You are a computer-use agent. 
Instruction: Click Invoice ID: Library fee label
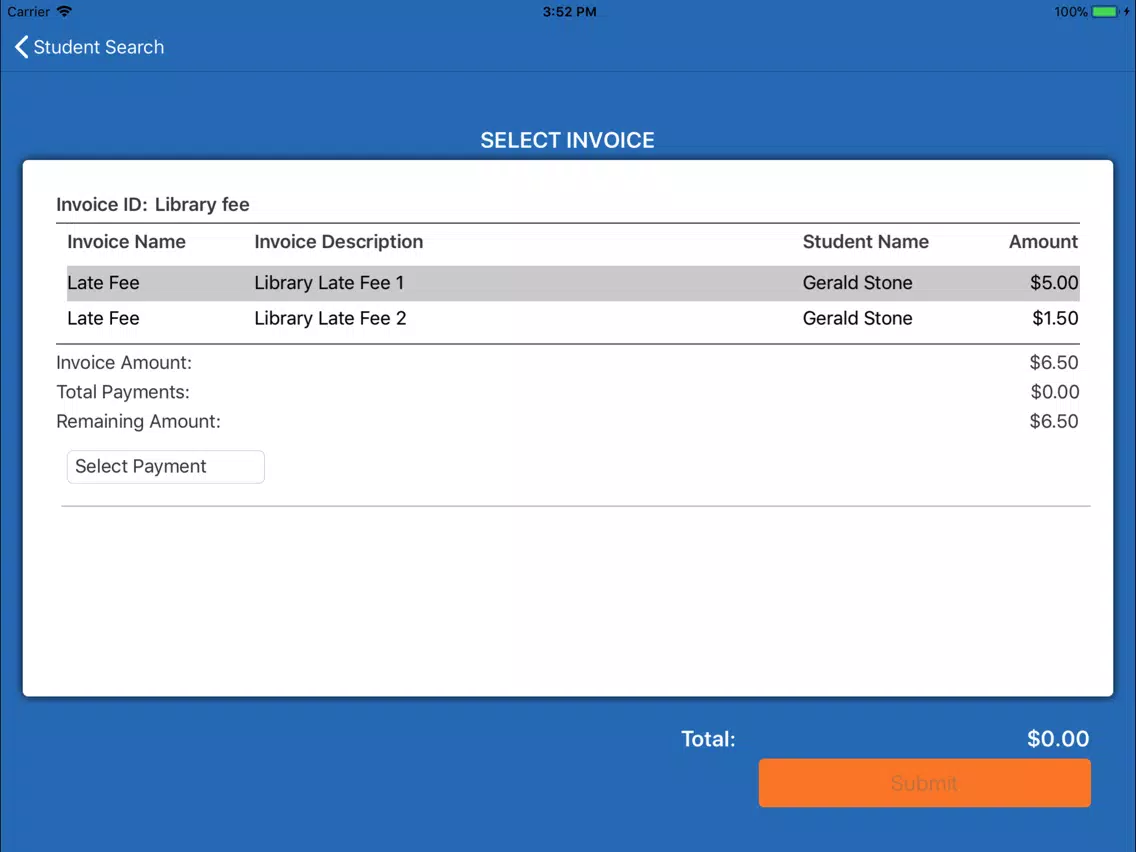pyautogui.click(x=153, y=204)
